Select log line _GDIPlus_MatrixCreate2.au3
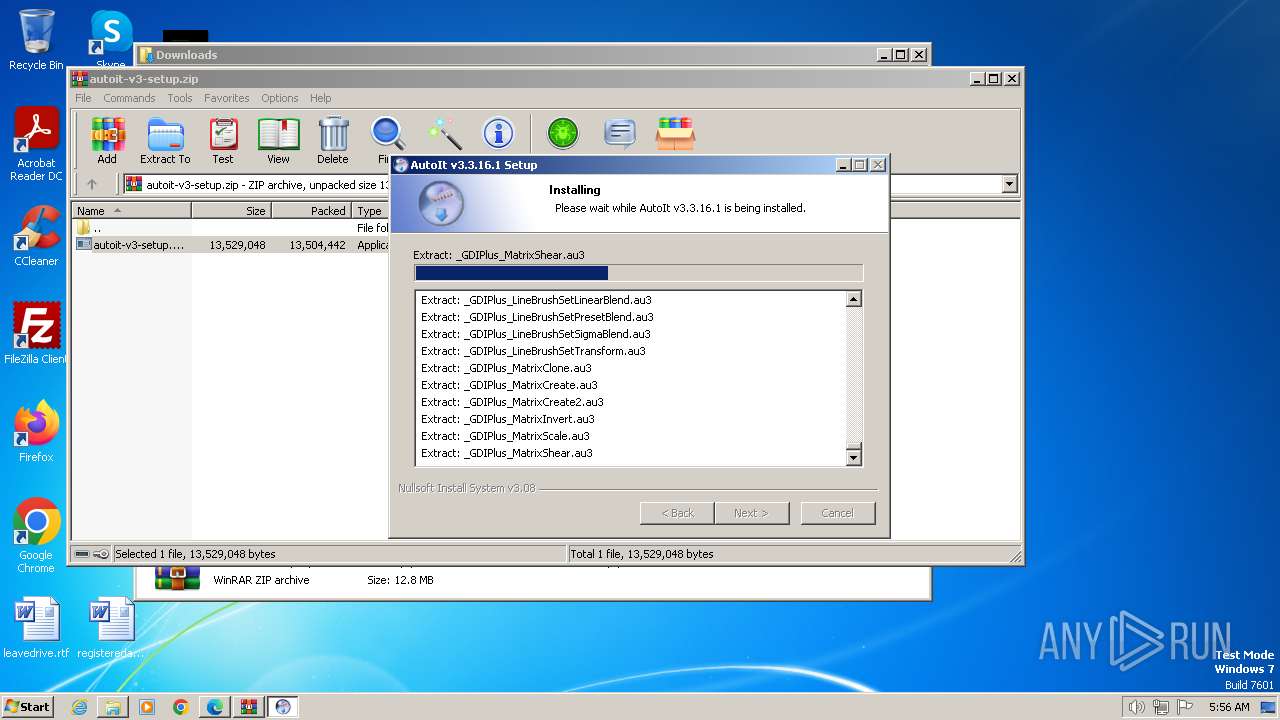 click(x=512, y=402)
